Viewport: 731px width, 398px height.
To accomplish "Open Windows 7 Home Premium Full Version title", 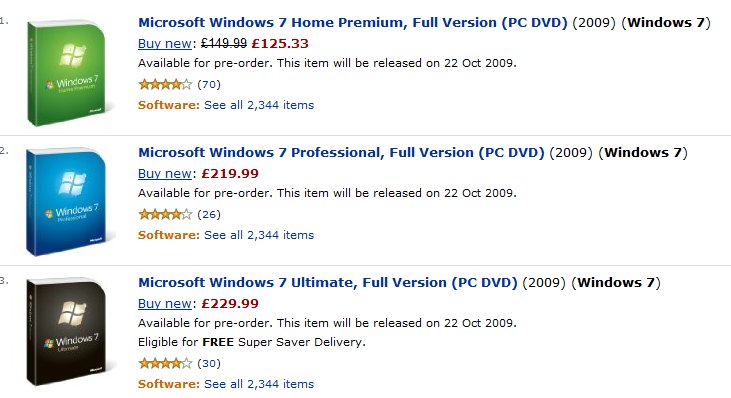I will [353, 22].
